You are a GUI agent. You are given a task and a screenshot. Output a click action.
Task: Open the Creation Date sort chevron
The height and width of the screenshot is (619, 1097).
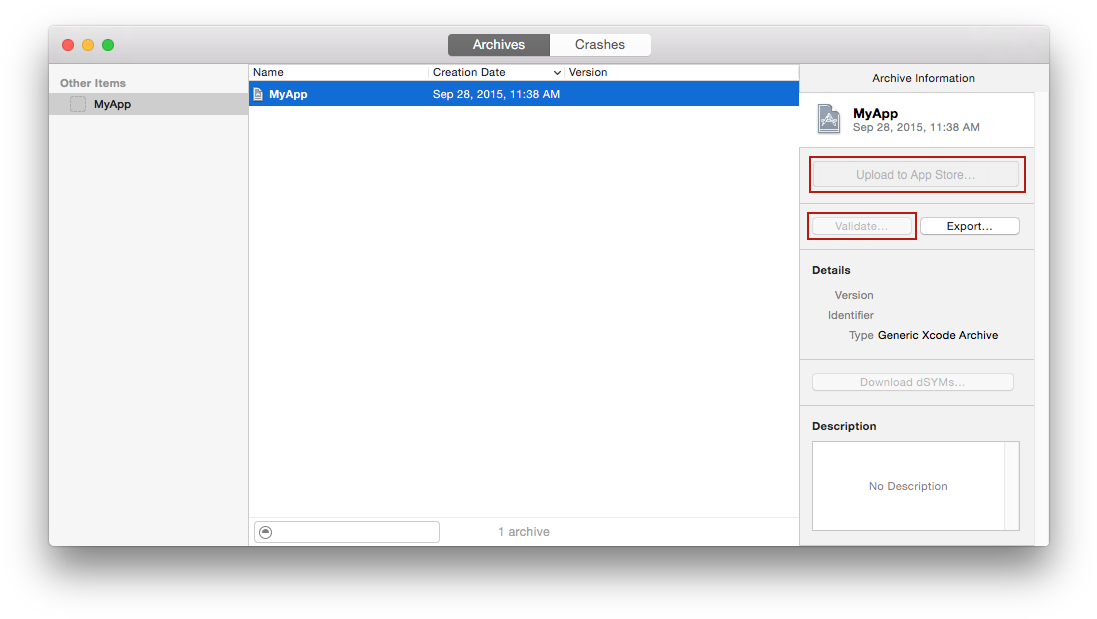[x=558, y=72]
